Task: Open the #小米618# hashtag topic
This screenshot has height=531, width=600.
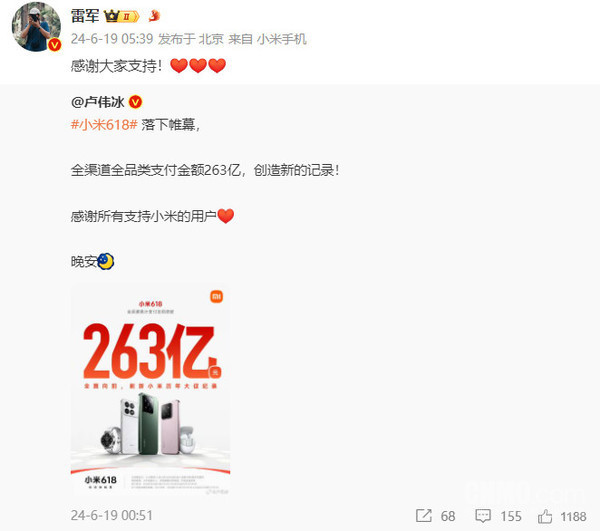Action: click(104, 125)
